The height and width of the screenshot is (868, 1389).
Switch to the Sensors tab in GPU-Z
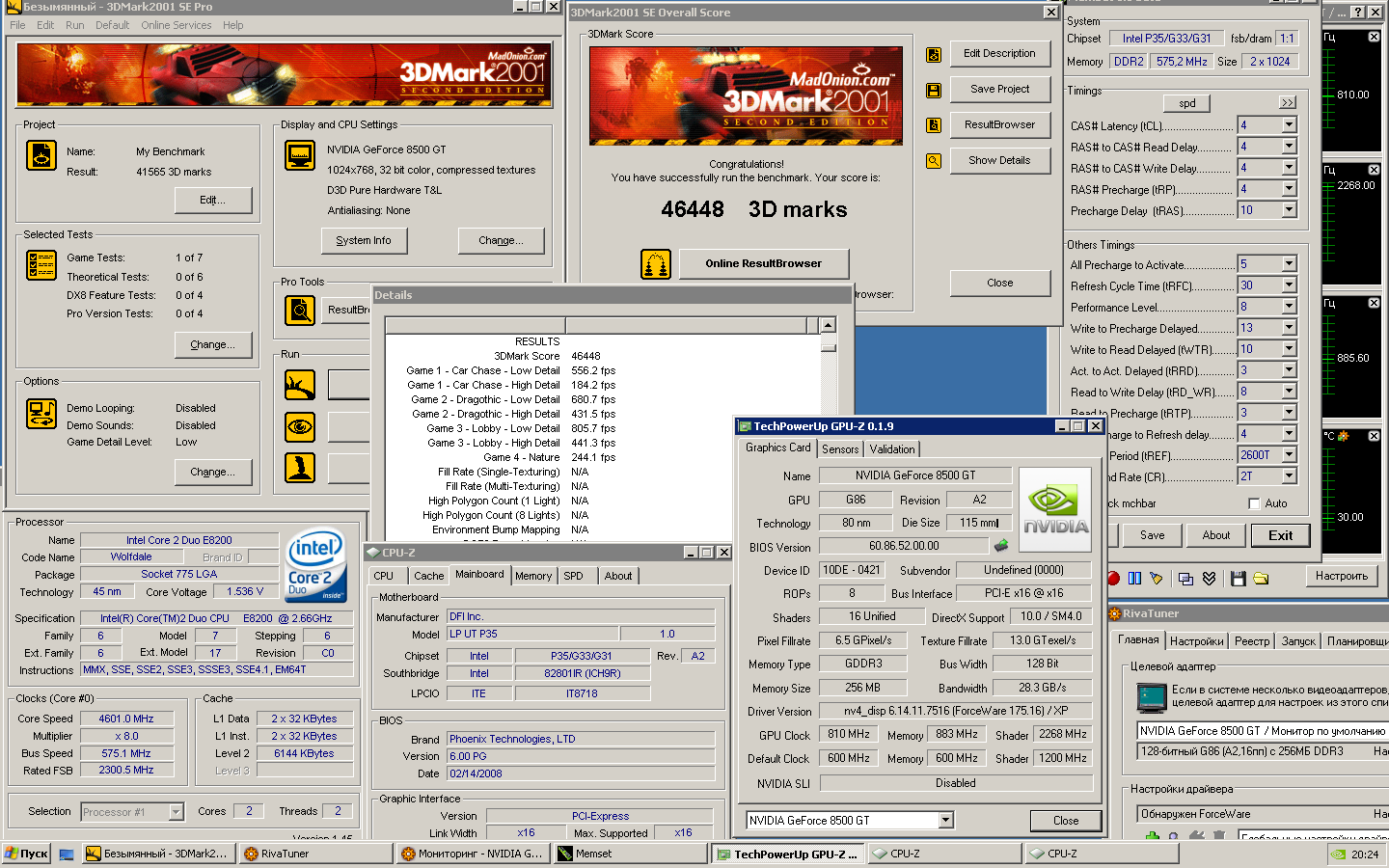click(x=840, y=449)
